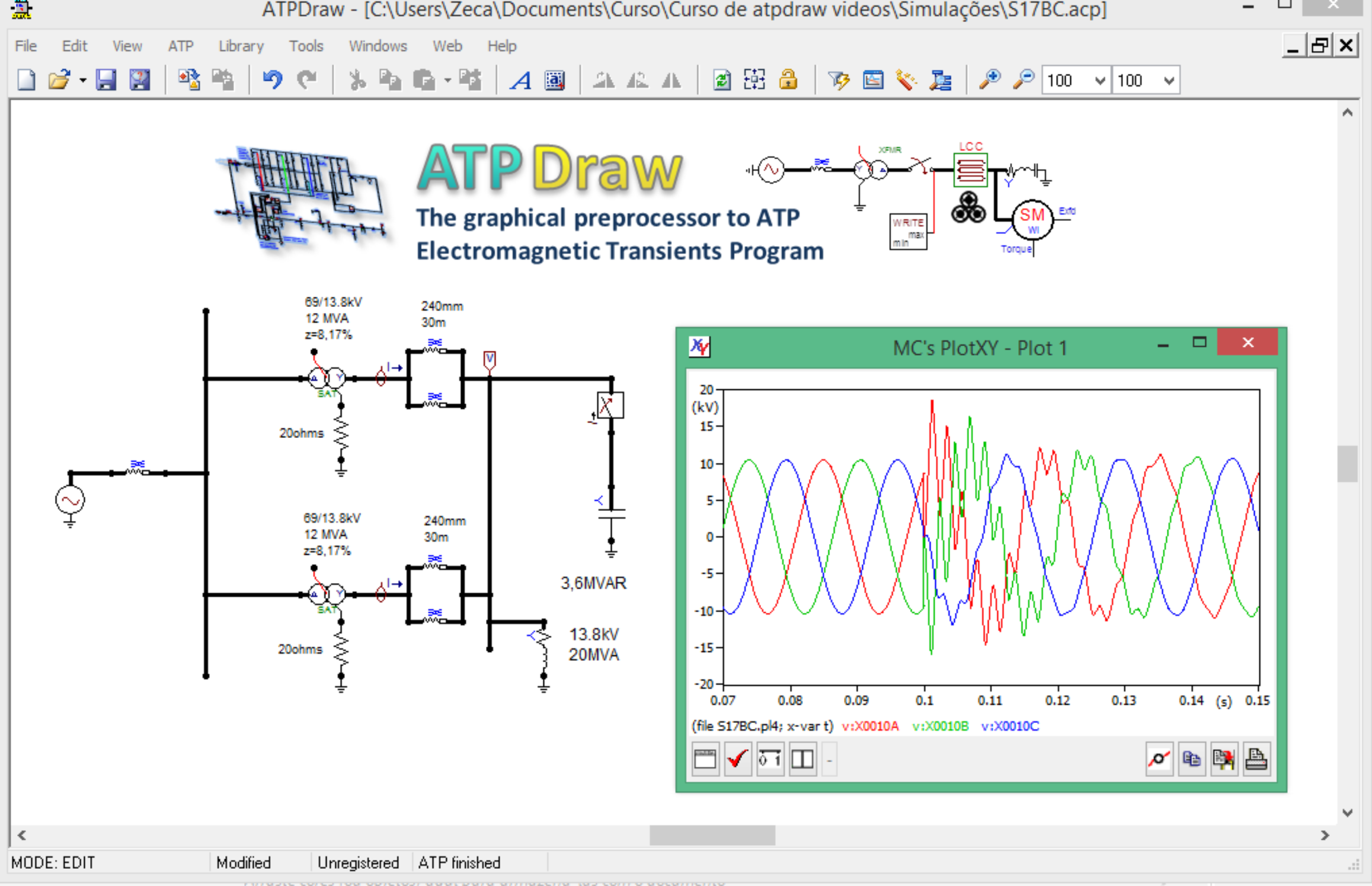This screenshot has height=886, width=1372.
Task: Open the ATP menu
Action: [181, 46]
